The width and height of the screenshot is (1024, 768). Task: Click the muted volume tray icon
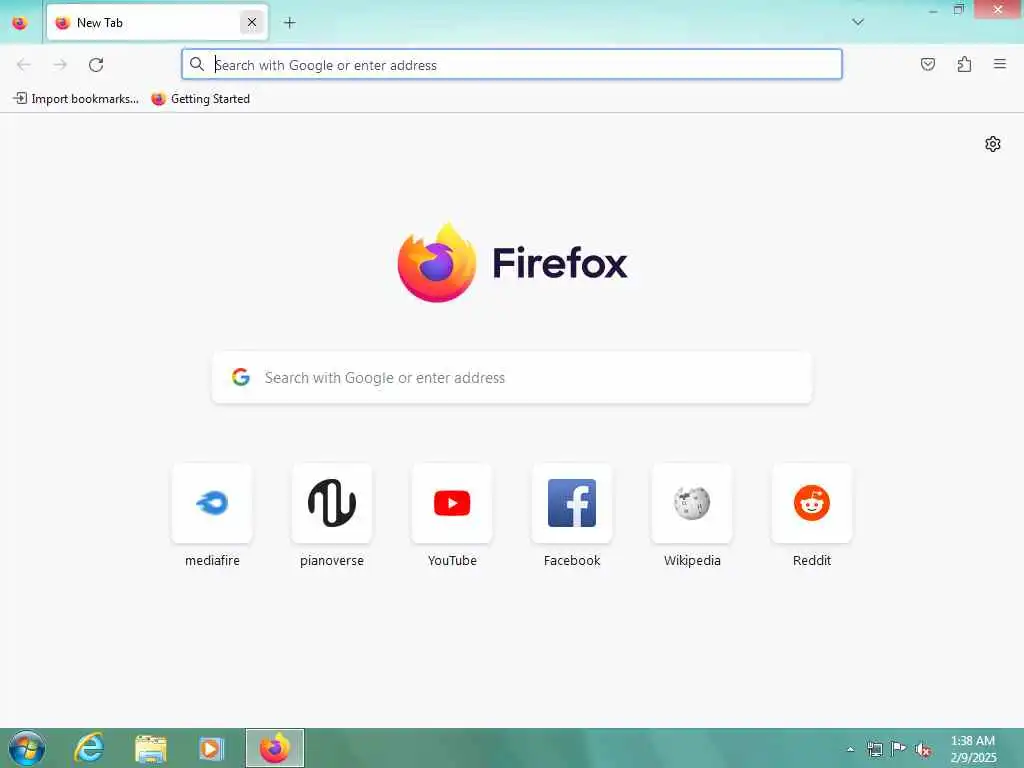click(x=923, y=750)
